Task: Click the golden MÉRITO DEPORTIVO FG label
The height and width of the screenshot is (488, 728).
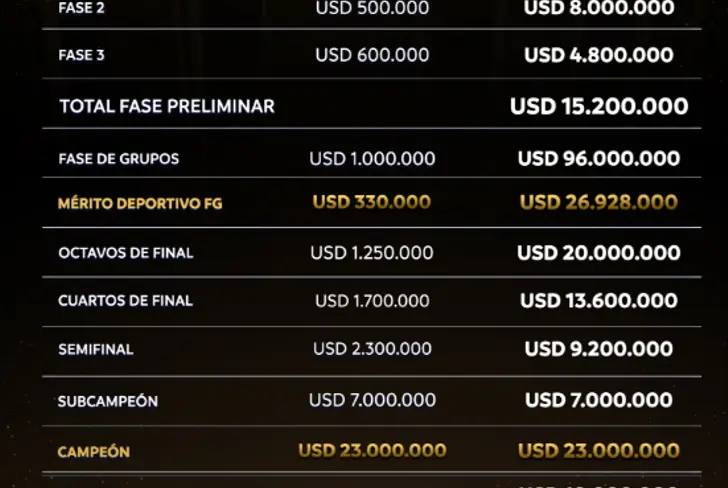Action: pyautogui.click(x=140, y=204)
